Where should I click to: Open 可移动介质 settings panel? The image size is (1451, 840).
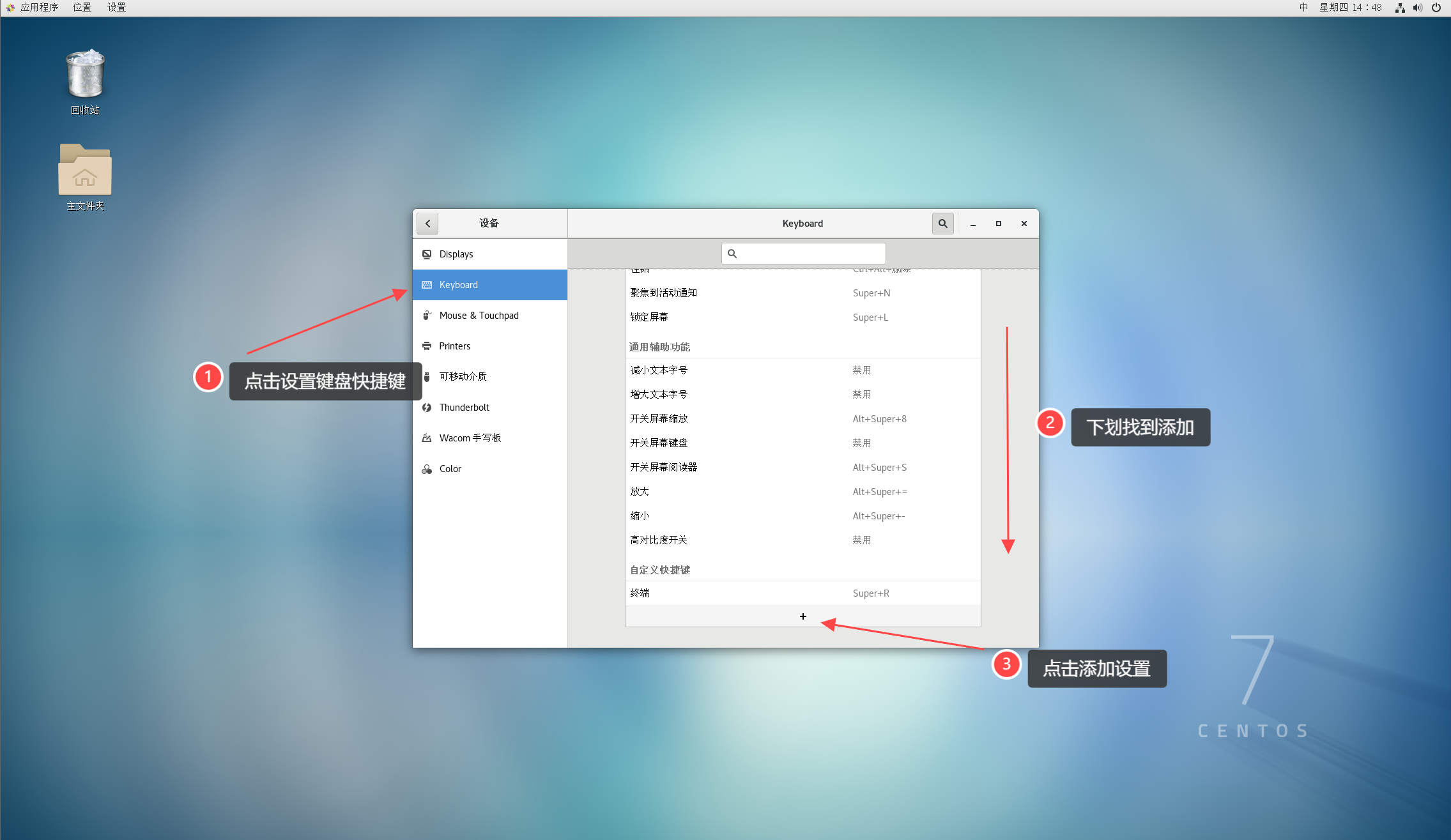[490, 377]
